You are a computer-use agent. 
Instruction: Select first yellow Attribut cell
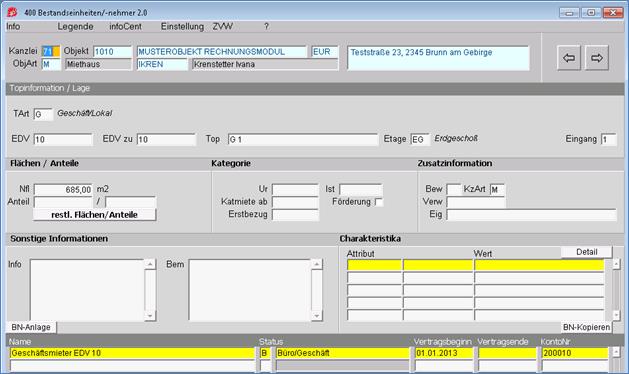pos(374,265)
